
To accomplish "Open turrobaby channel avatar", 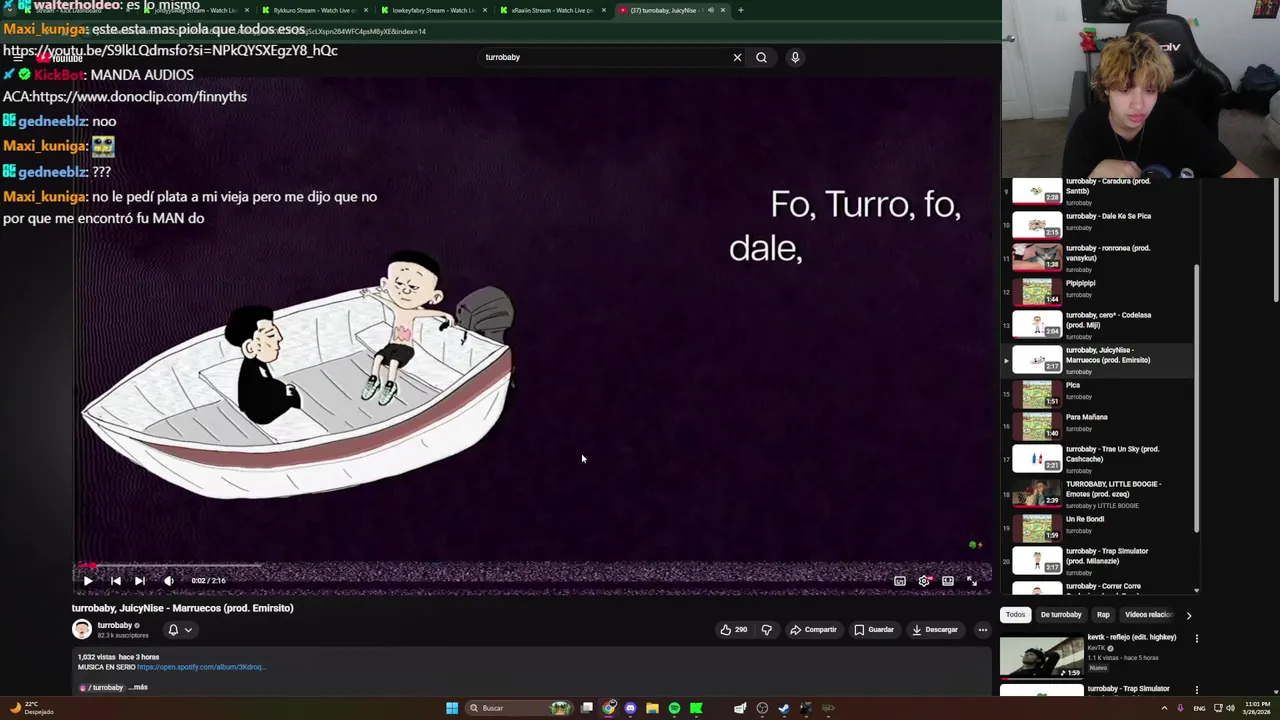I will click(82, 629).
